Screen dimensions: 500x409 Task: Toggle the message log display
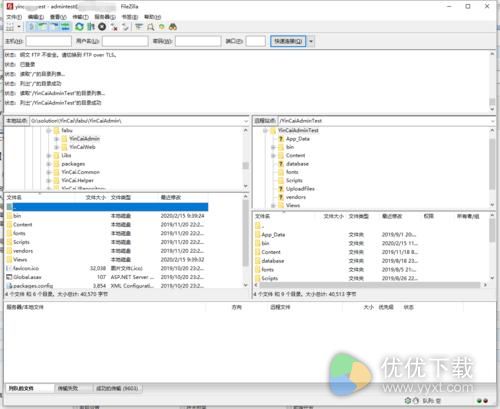[x=32, y=27]
